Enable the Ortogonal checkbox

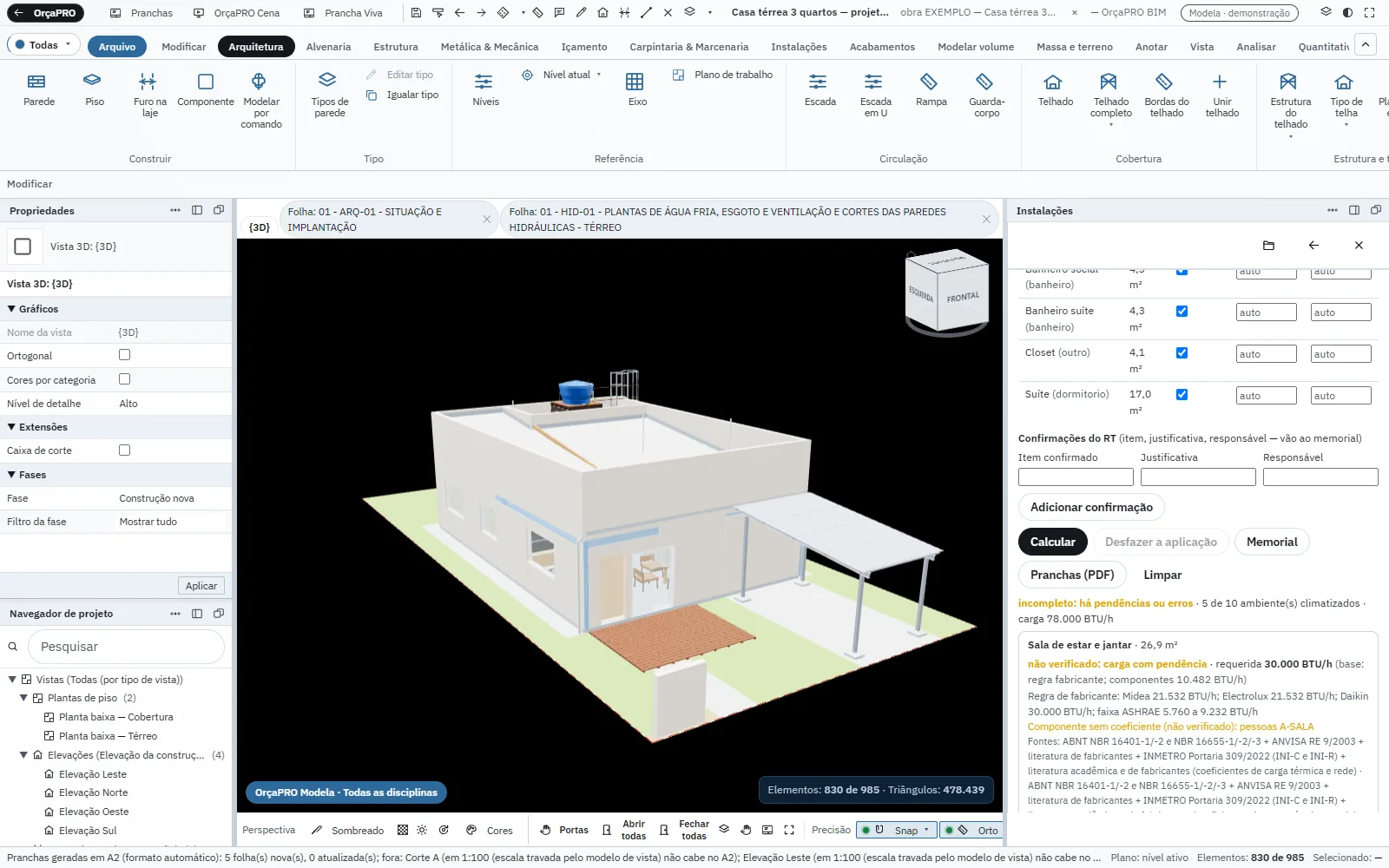tap(125, 355)
